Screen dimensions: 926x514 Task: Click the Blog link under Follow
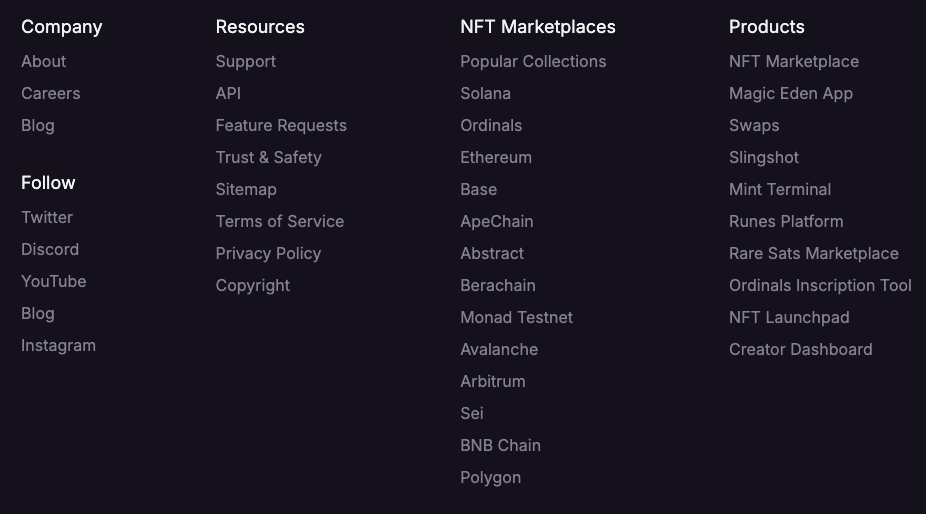point(38,313)
